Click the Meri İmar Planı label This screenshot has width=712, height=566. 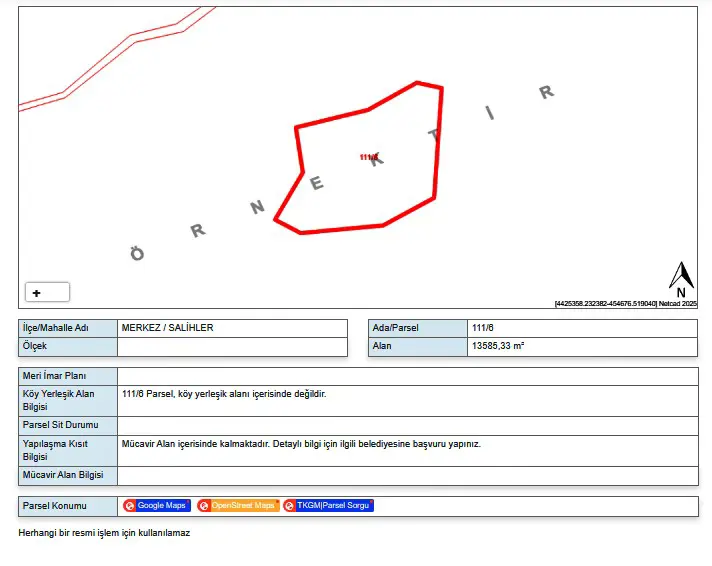pyautogui.click(x=54, y=376)
